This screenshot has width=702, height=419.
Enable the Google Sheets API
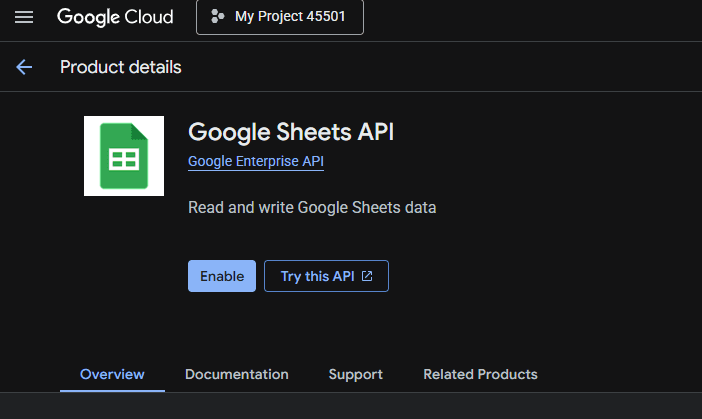pos(222,276)
